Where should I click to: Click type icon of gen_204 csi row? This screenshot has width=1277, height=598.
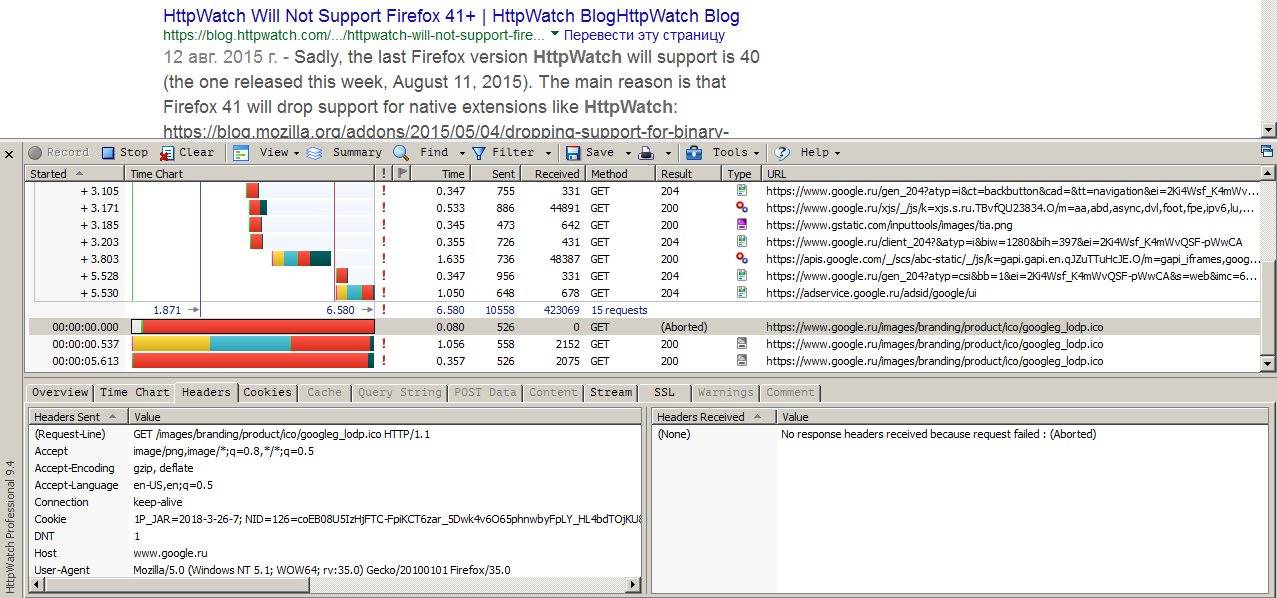[742, 276]
